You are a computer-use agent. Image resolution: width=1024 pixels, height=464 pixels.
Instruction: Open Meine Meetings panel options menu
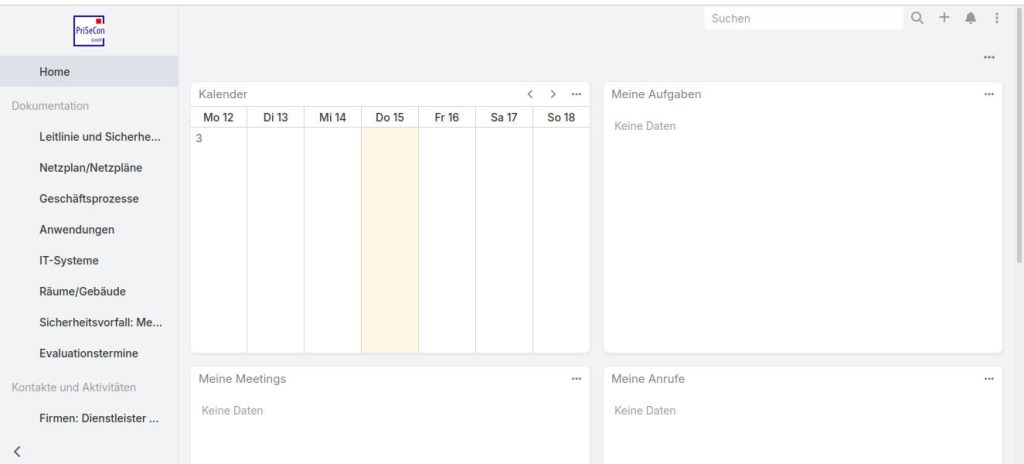tap(576, 379)
